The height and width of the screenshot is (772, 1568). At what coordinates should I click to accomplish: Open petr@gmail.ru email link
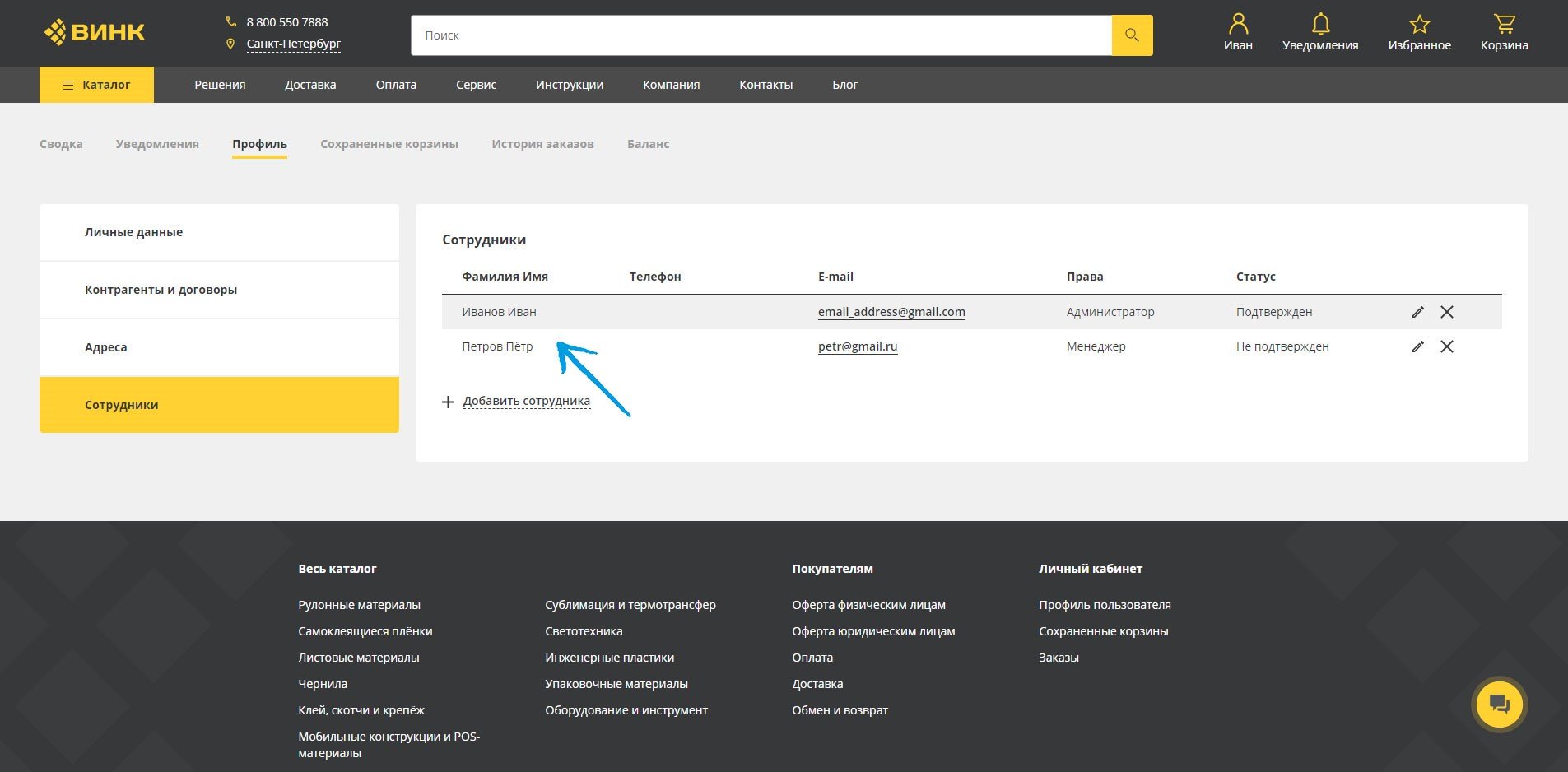858,346
